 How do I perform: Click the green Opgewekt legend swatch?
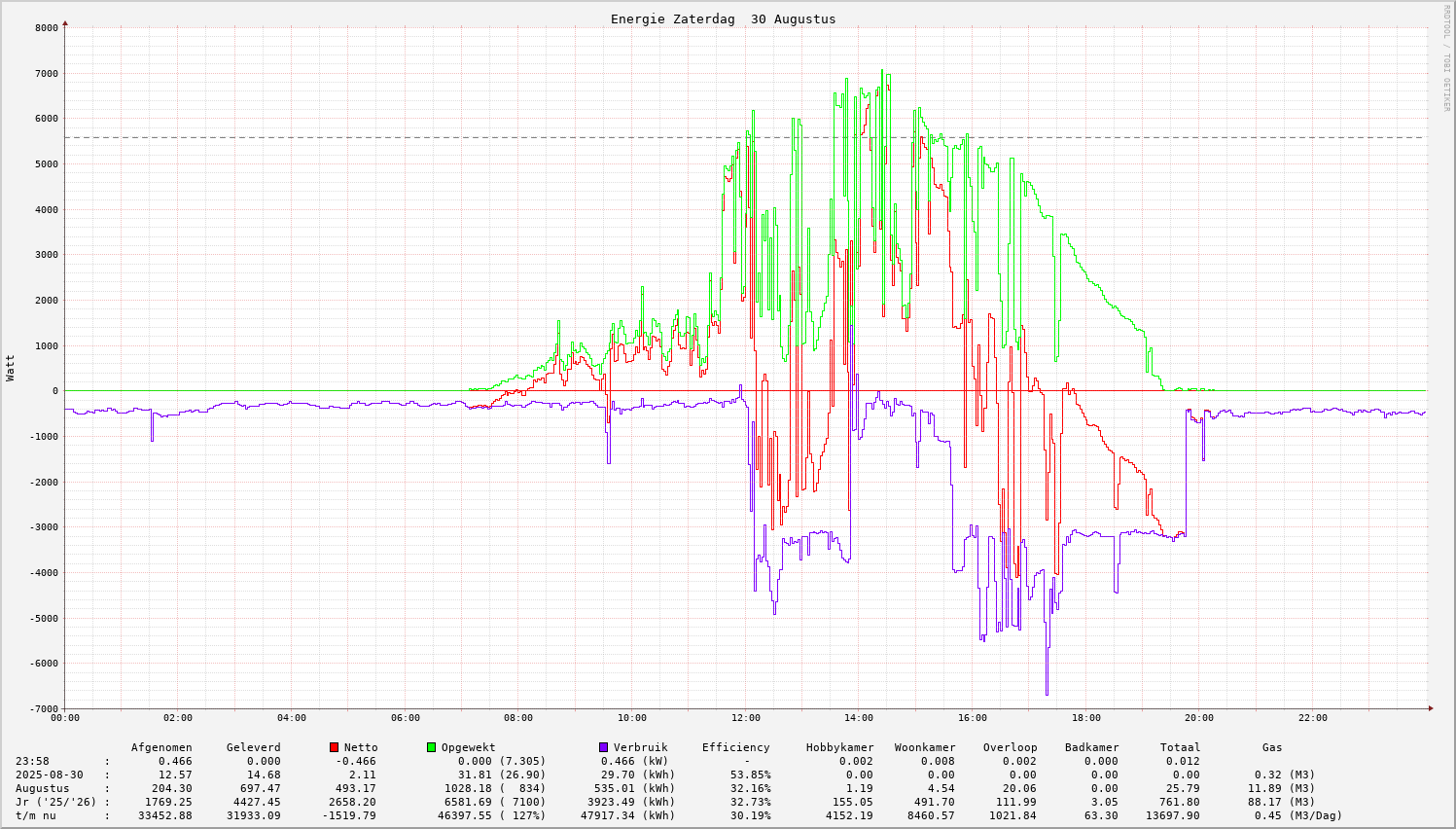click(431, 747)
